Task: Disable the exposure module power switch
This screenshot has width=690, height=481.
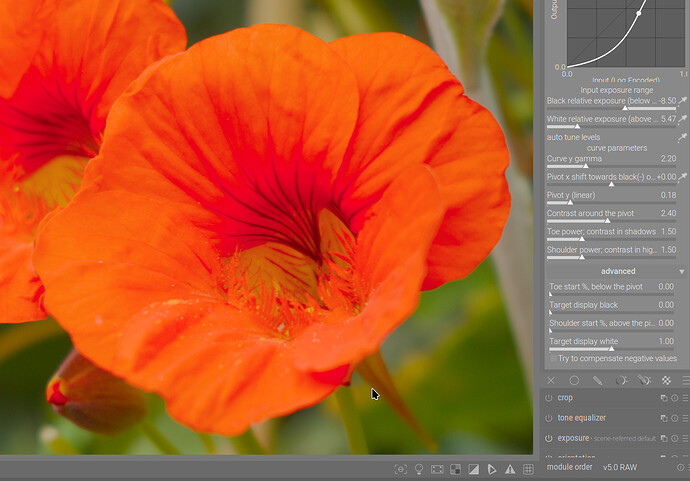Action: pyautogui.click(x=549, y=438)
